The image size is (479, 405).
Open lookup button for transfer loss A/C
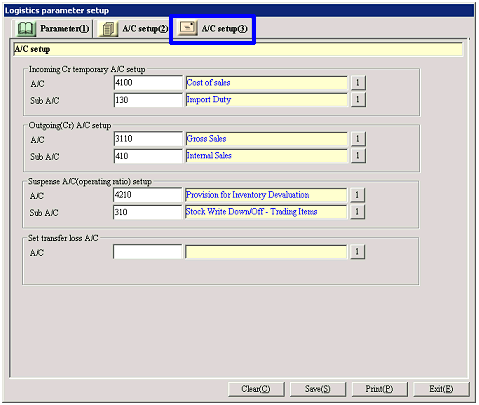point(357,252)
